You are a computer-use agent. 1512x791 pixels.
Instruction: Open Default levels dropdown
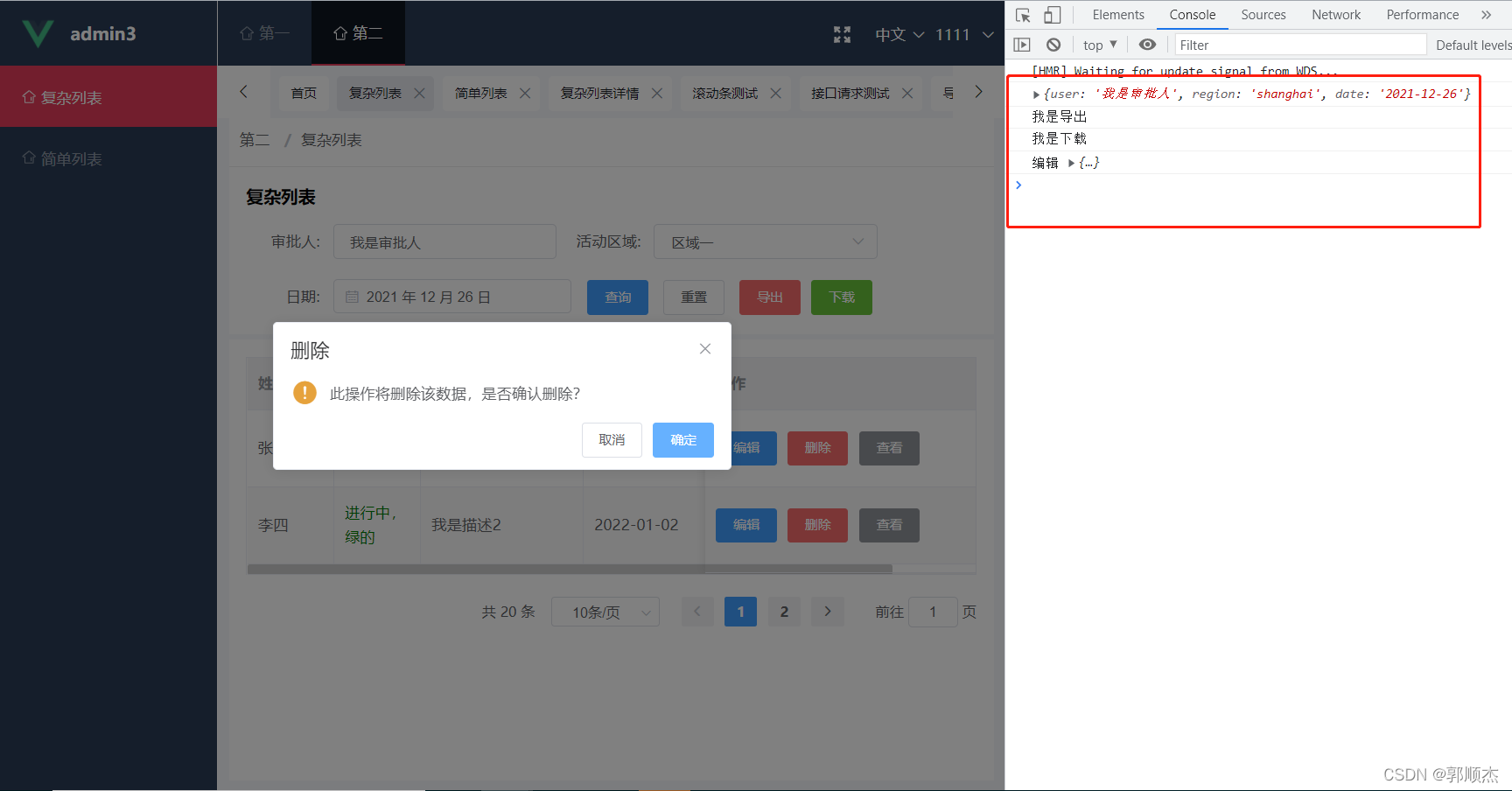point(1473,45)
